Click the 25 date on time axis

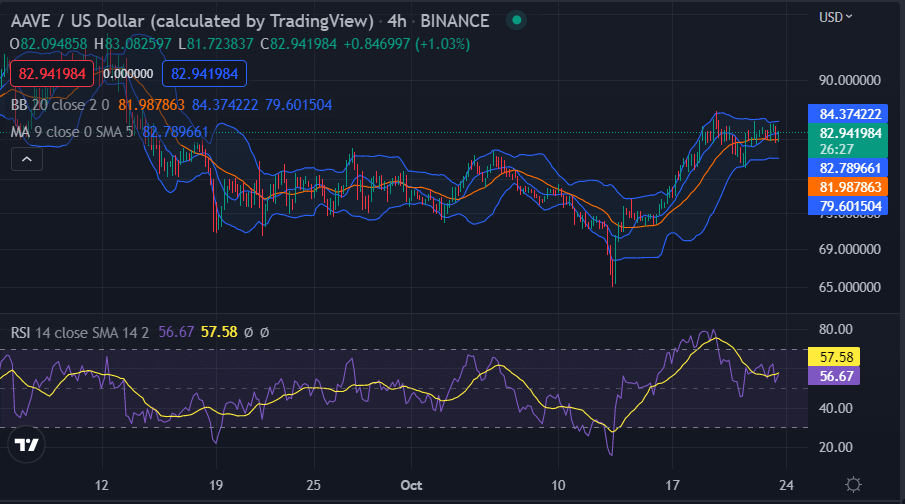pyautogui.click(x=313, y=485)
